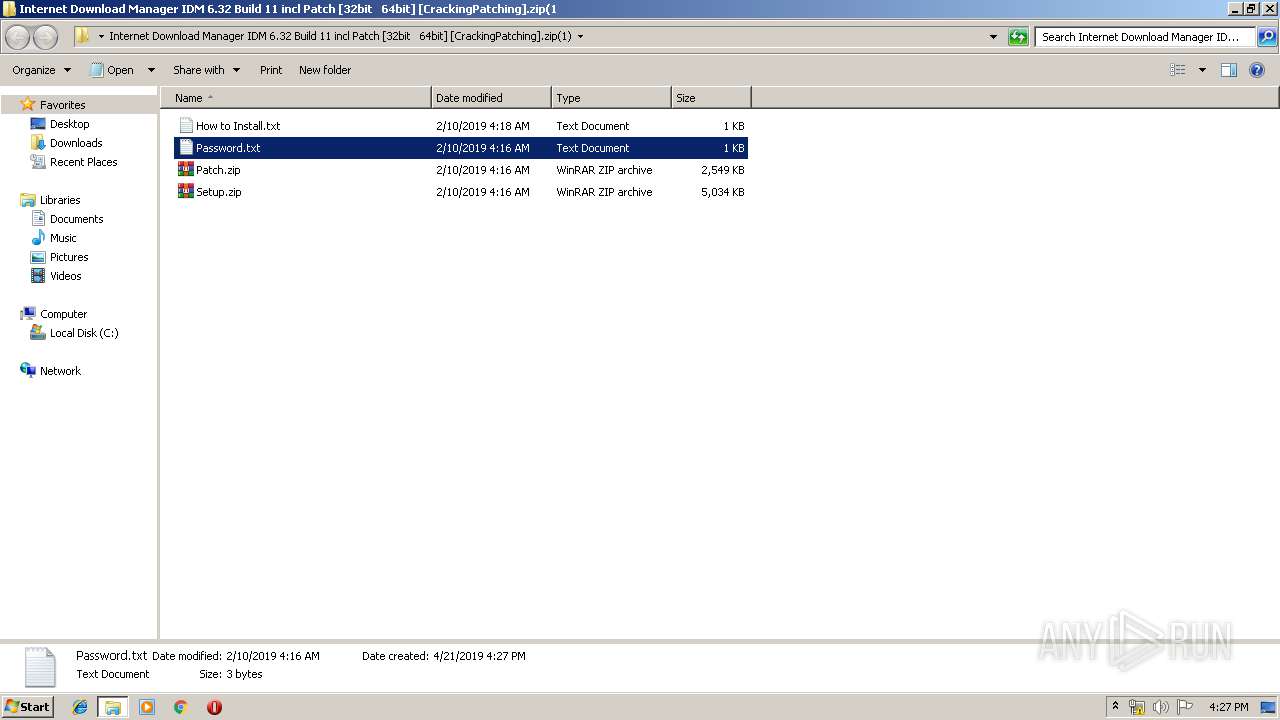Click Windows Explorer taskbar icon

coord(113,707)
